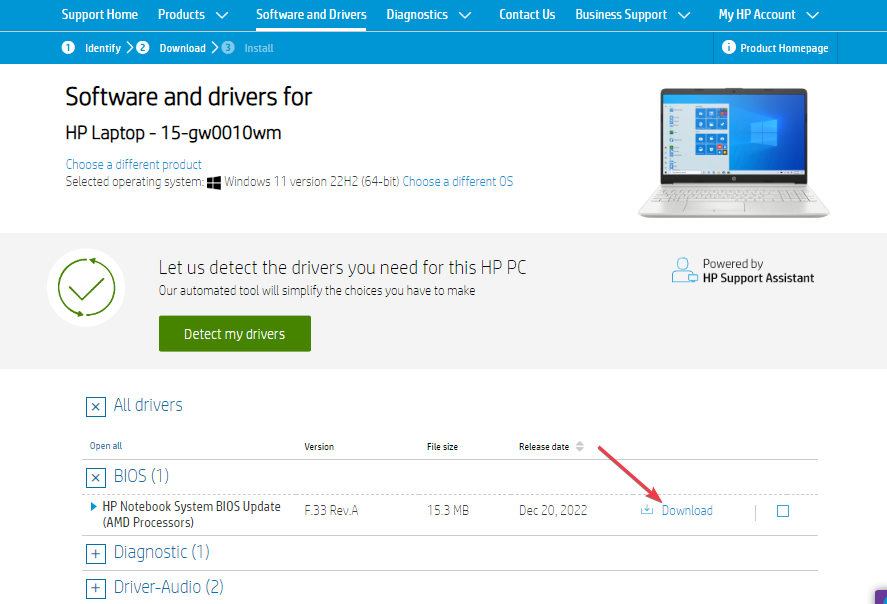Screen dimensions: 887x604
Task: Click the Windows logo icon
Action: [x=214, y=183]
